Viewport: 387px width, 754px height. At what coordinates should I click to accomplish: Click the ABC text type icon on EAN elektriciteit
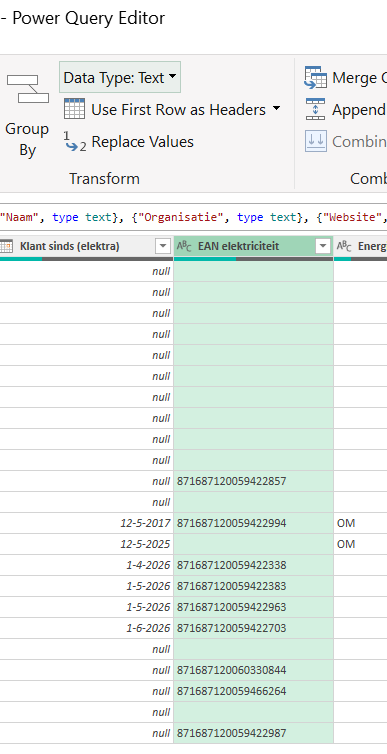point(184,247)
